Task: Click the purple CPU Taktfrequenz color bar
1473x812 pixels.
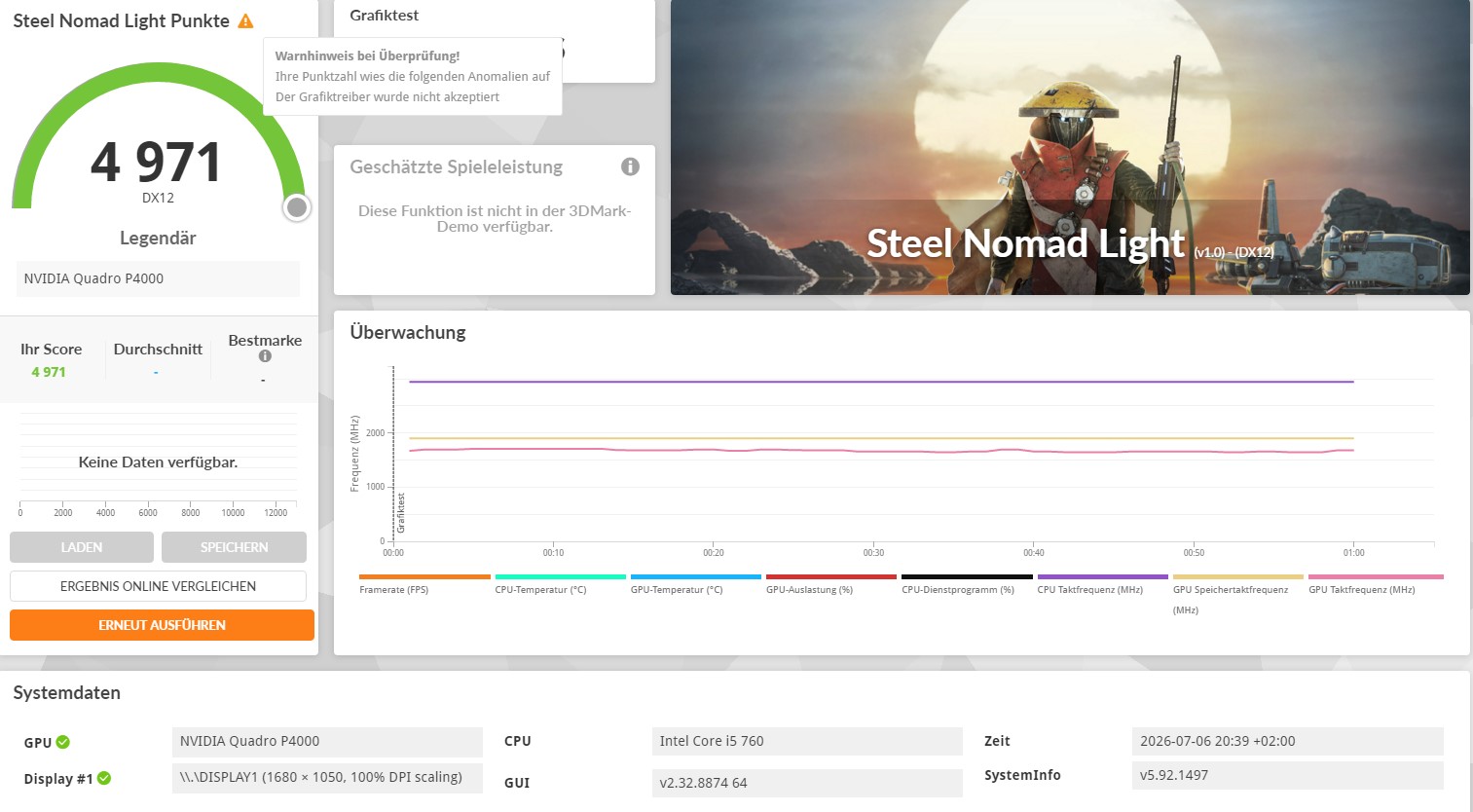Action: tap(1102, 576)
